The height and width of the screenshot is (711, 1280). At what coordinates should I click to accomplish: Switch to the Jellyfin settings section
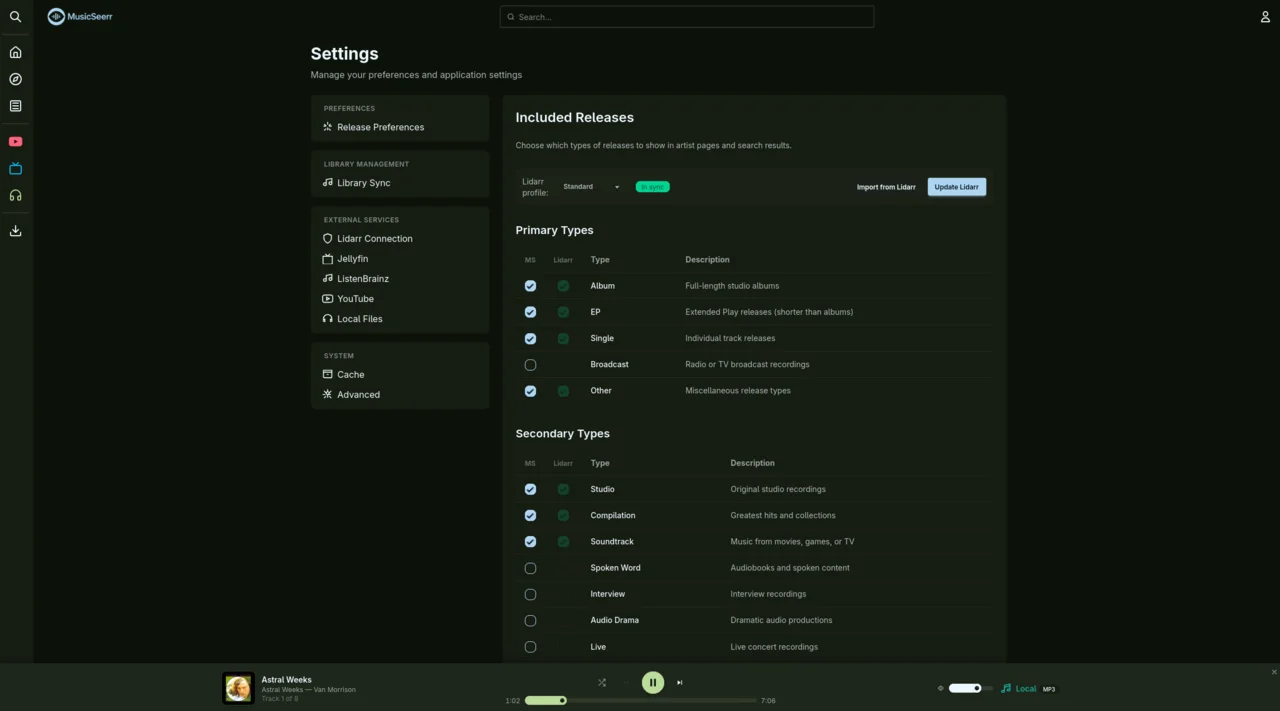pyautogui.click(x=352, y=258)
